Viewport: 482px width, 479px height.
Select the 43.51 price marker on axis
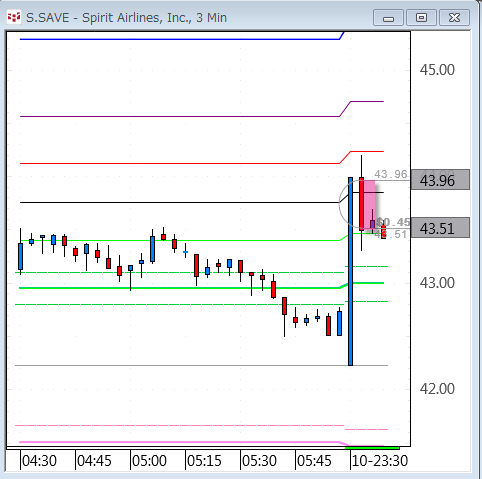point(440,228)
